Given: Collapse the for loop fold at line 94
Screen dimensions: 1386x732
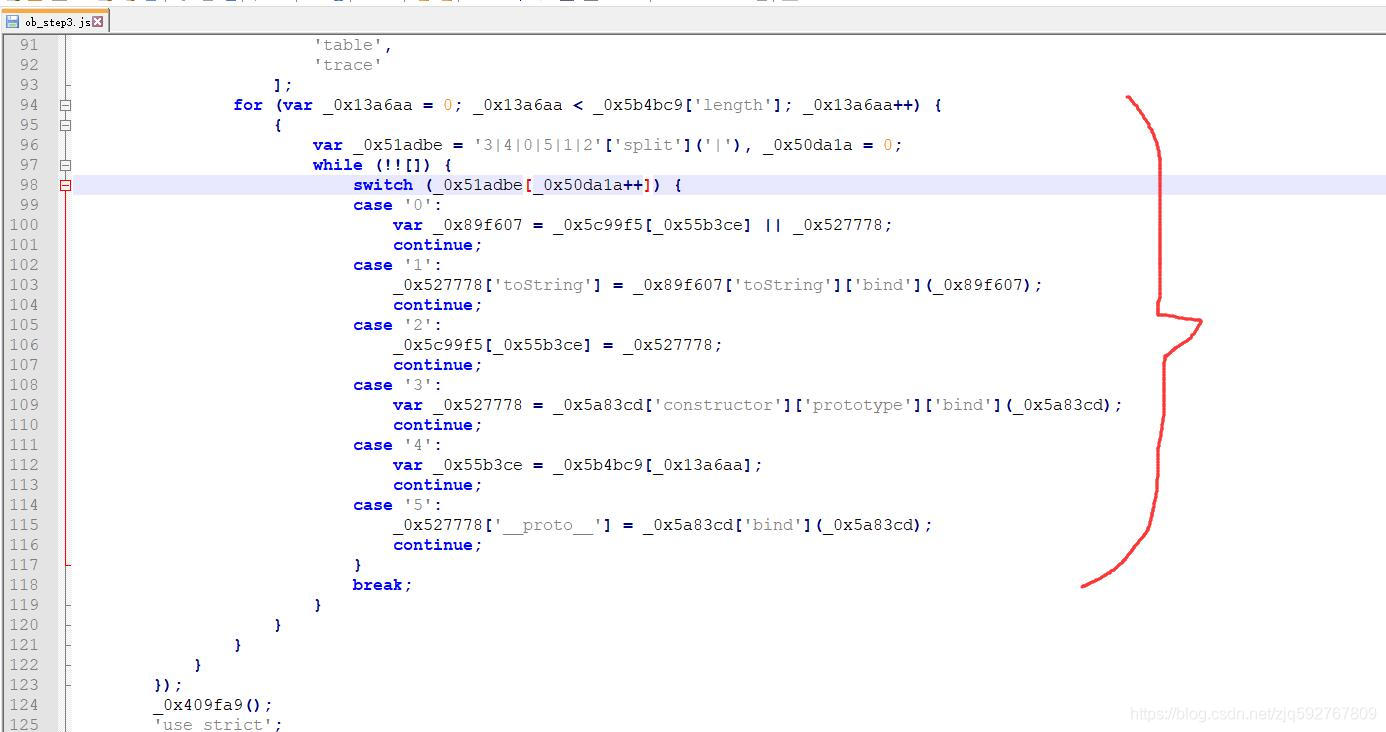Looking at the screenshot, I should [63, 104].
